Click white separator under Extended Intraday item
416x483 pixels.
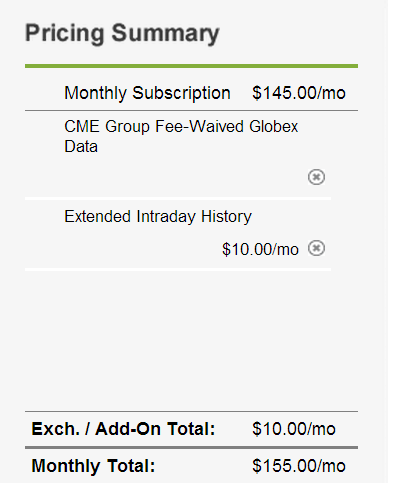coord(178,270)
